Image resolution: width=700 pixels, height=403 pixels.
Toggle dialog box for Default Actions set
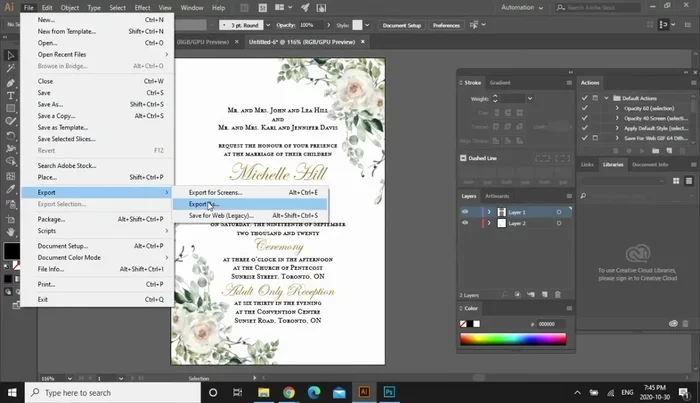point(595,98)
